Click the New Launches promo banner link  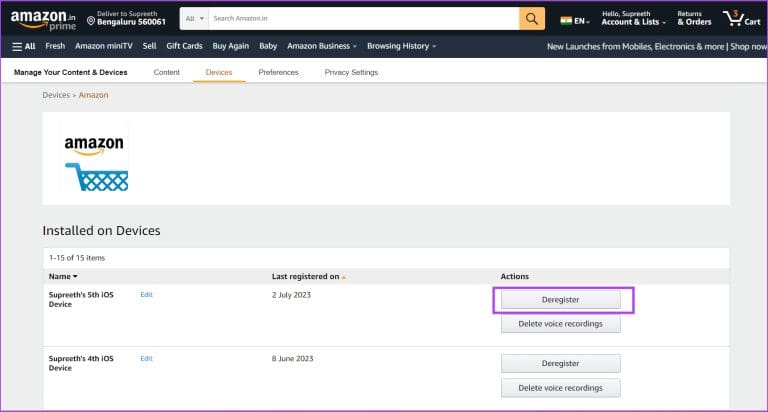(656, 47)
